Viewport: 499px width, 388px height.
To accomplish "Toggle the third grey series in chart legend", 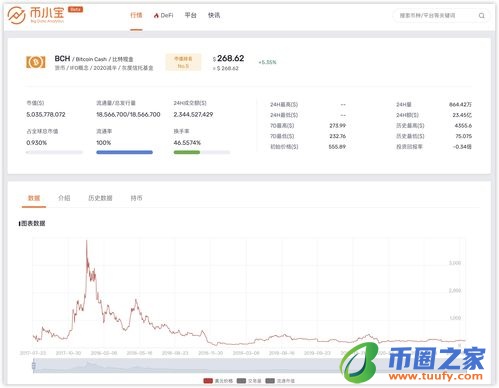I will (280, 381).
